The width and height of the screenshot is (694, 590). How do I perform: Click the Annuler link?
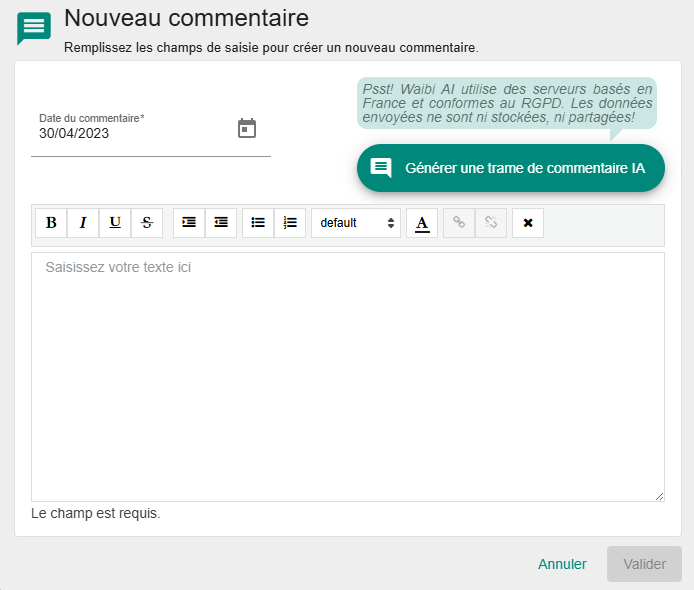pyautogui.click(x=562, y=564)
